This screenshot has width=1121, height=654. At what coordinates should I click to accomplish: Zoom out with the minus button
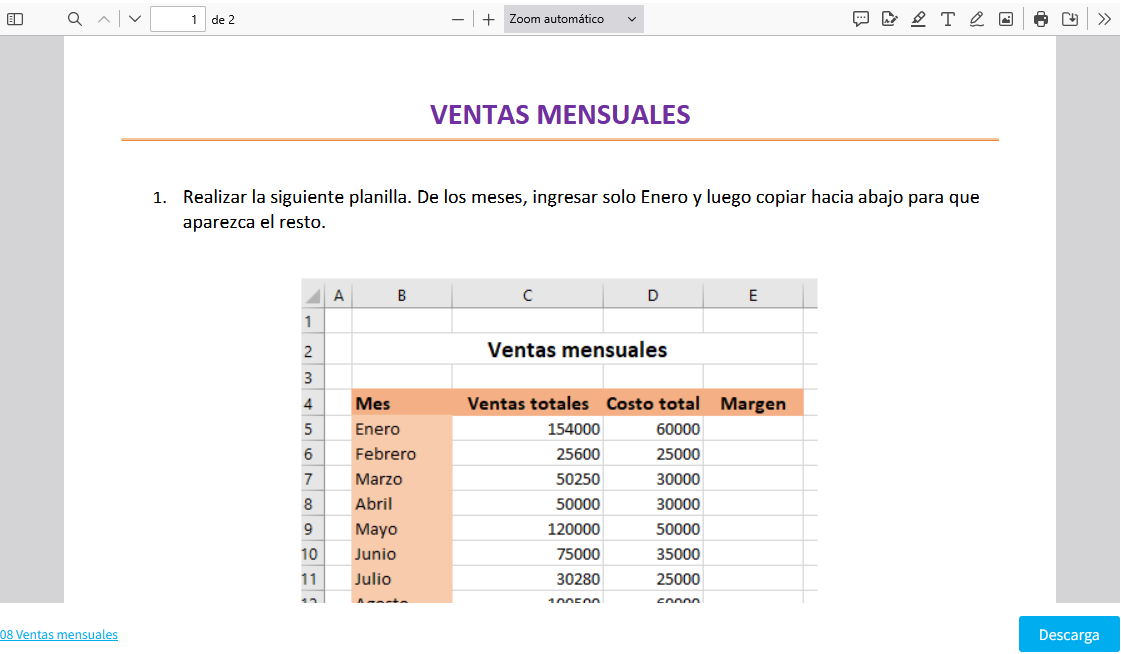[458, 19]
